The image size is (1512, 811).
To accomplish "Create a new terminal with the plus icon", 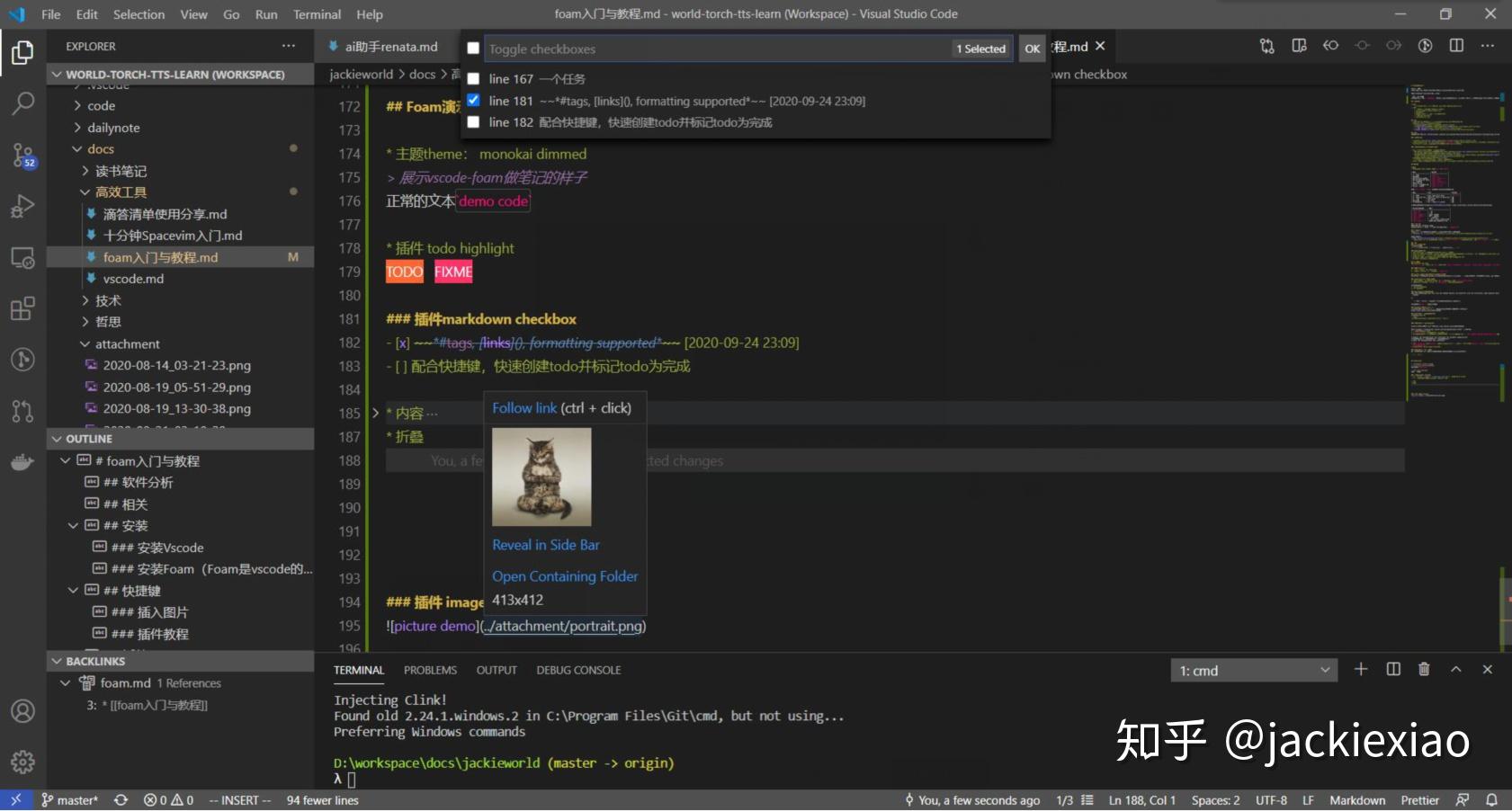I will pyautogui.click(x=1362, y=670).
